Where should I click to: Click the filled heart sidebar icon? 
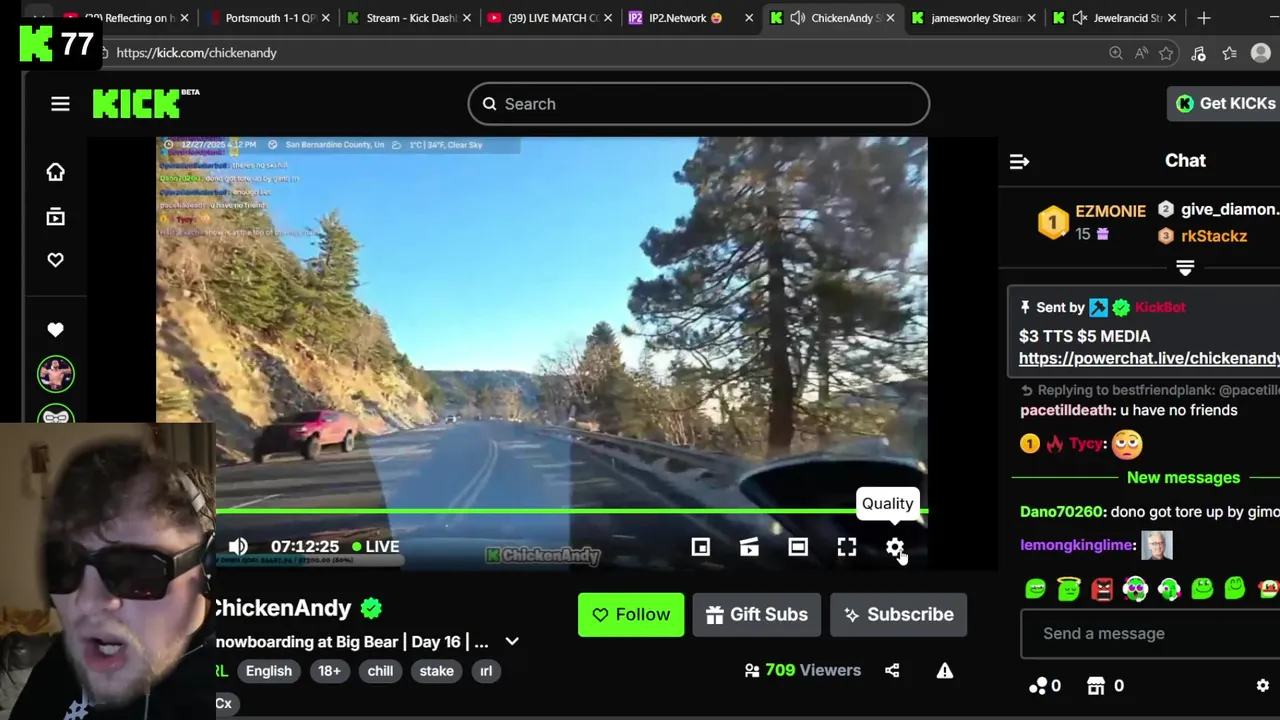(x=55, y=330)
